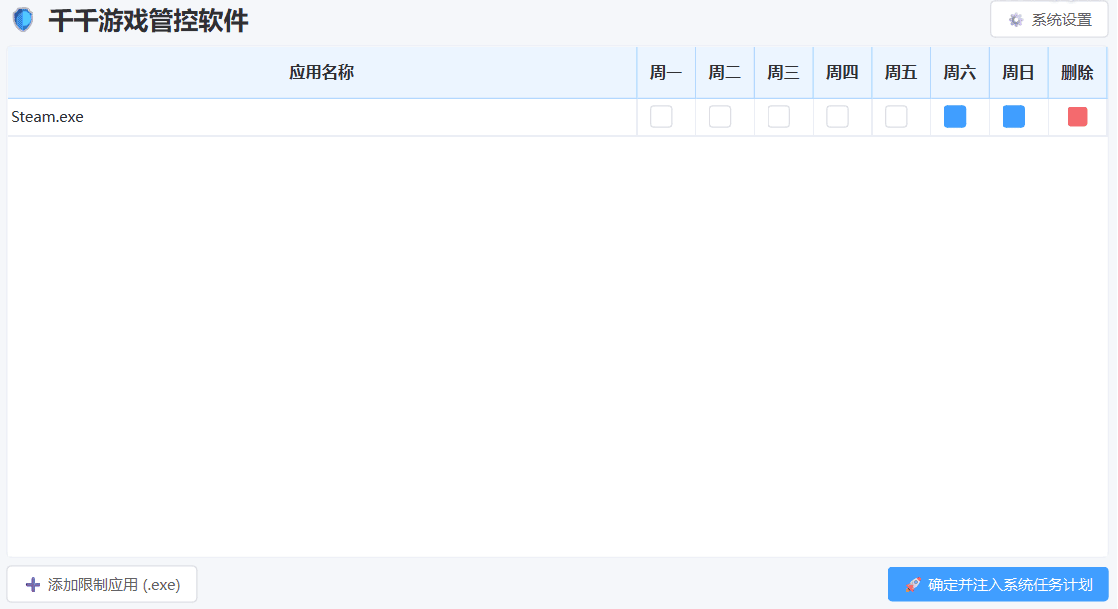Viewport: 1118px width, 609px height.
Task: Click the blue shield logo icon
Action: pos(22,20)
